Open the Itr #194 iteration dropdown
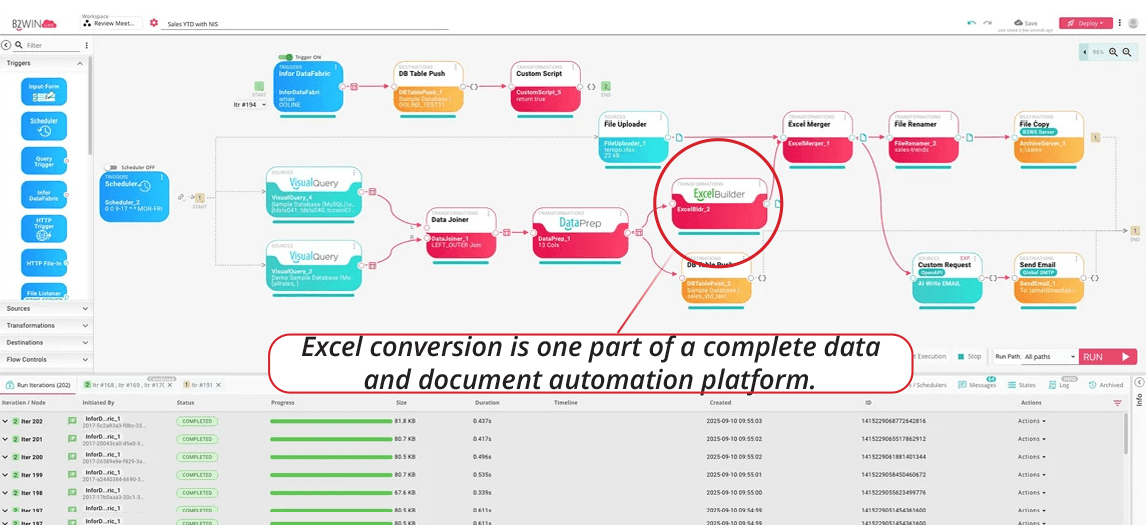 [250, 105]
